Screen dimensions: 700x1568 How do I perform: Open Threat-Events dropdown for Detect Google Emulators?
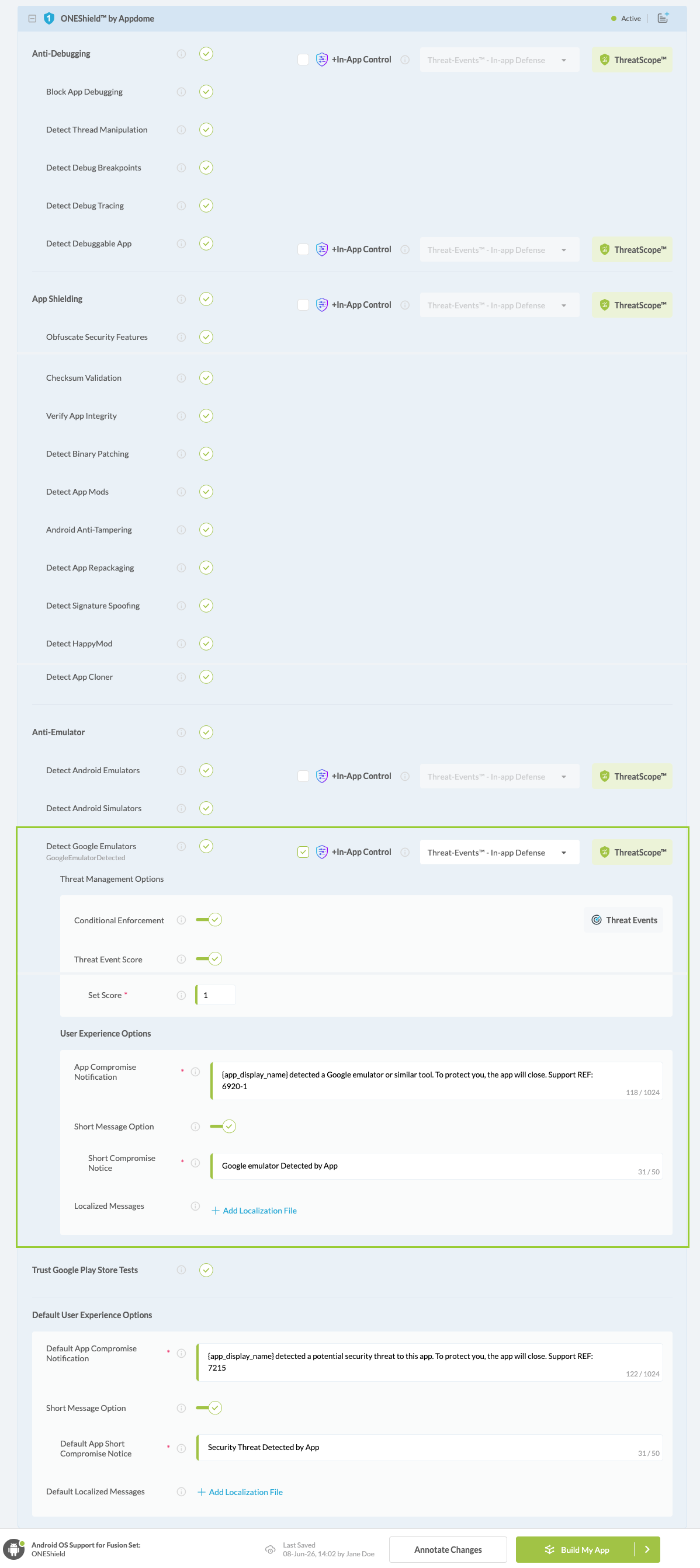[x=499, y=853]
